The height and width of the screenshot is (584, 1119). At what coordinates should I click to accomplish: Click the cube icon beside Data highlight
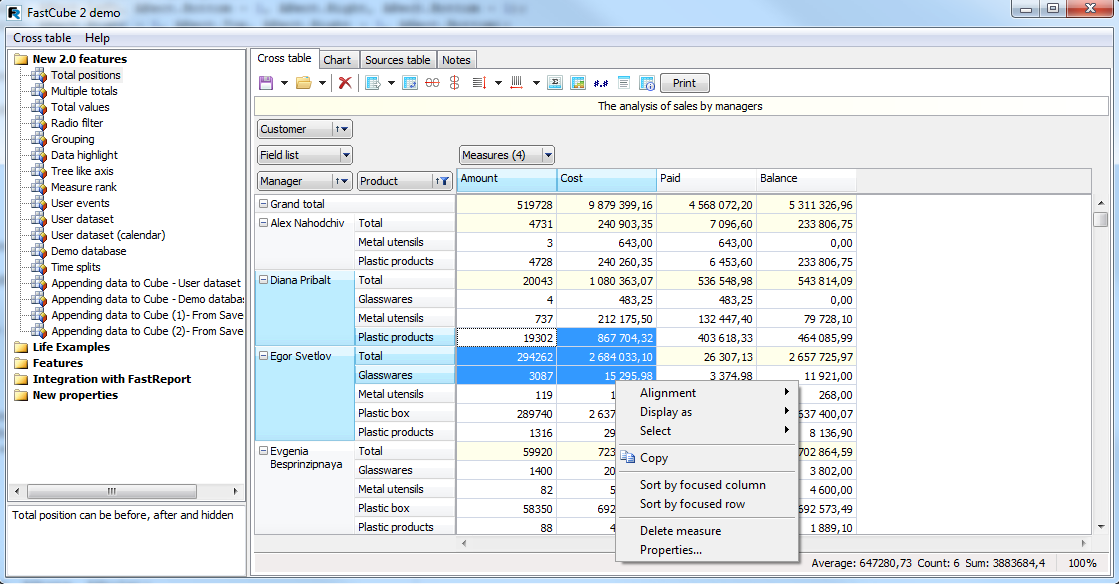[x=39, y=155]
